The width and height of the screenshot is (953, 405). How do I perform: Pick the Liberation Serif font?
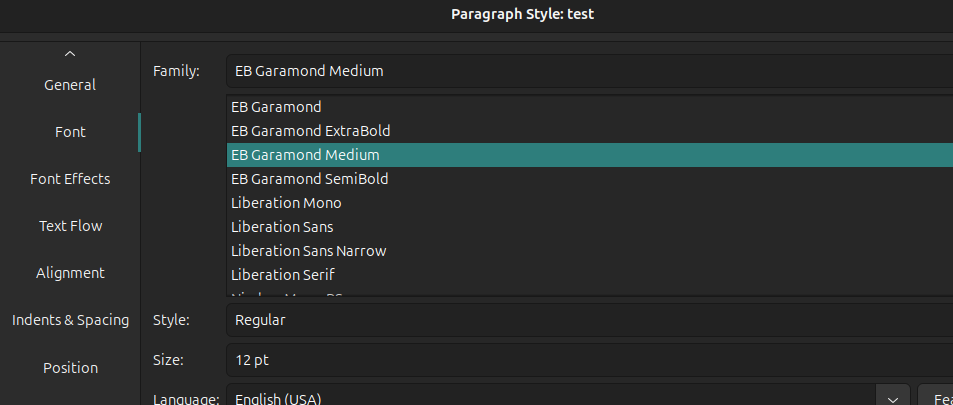coord(283,275)
